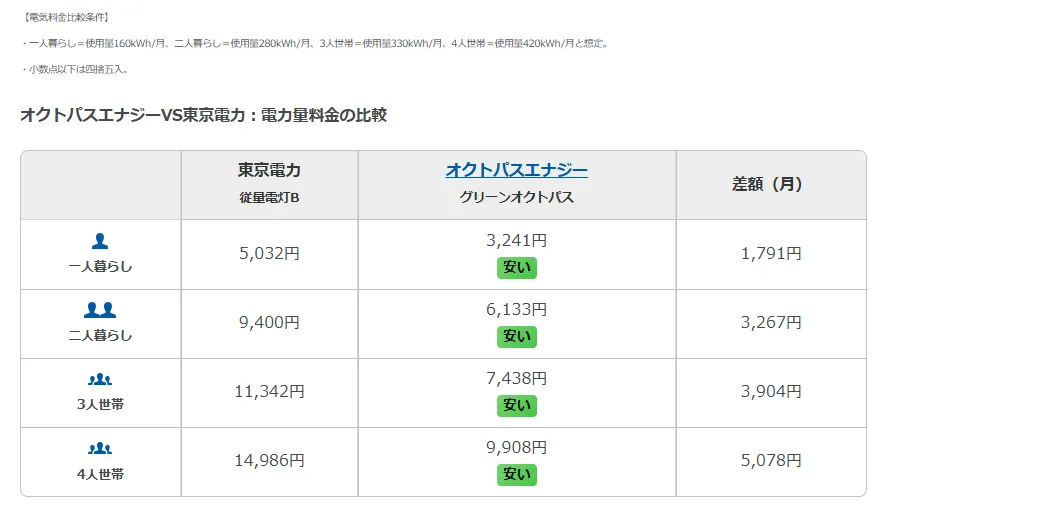Click the 6,133円 Octopus Energy value

tap(517, 310)
